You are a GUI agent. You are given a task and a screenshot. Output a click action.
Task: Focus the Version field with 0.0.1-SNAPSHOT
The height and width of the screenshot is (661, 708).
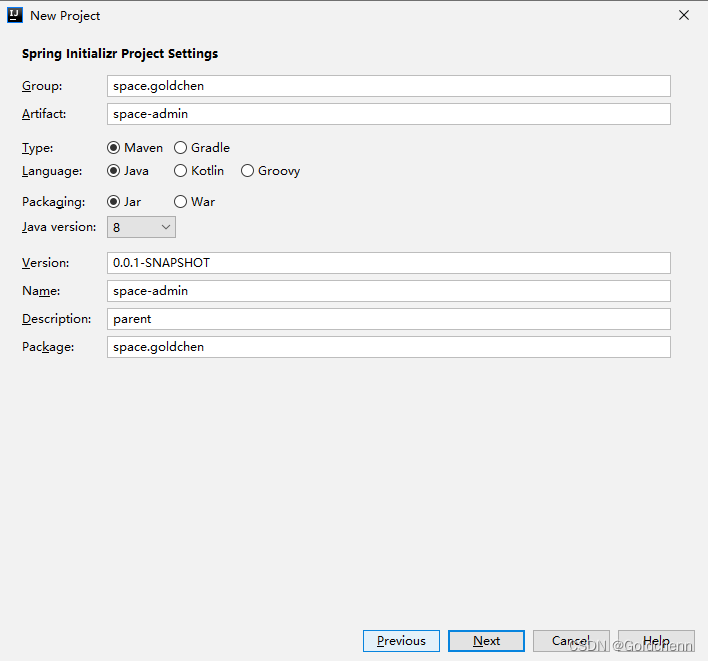tap(389, 263)
